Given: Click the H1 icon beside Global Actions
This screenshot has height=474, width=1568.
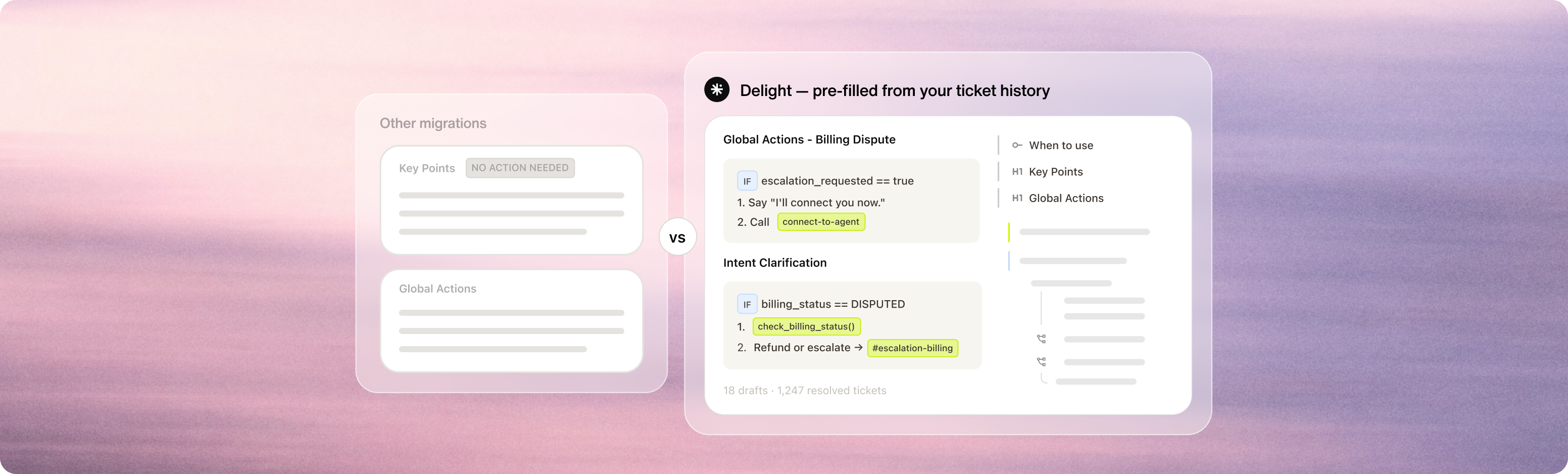Looking at the screenshot, I should [x=1017, y=198].
